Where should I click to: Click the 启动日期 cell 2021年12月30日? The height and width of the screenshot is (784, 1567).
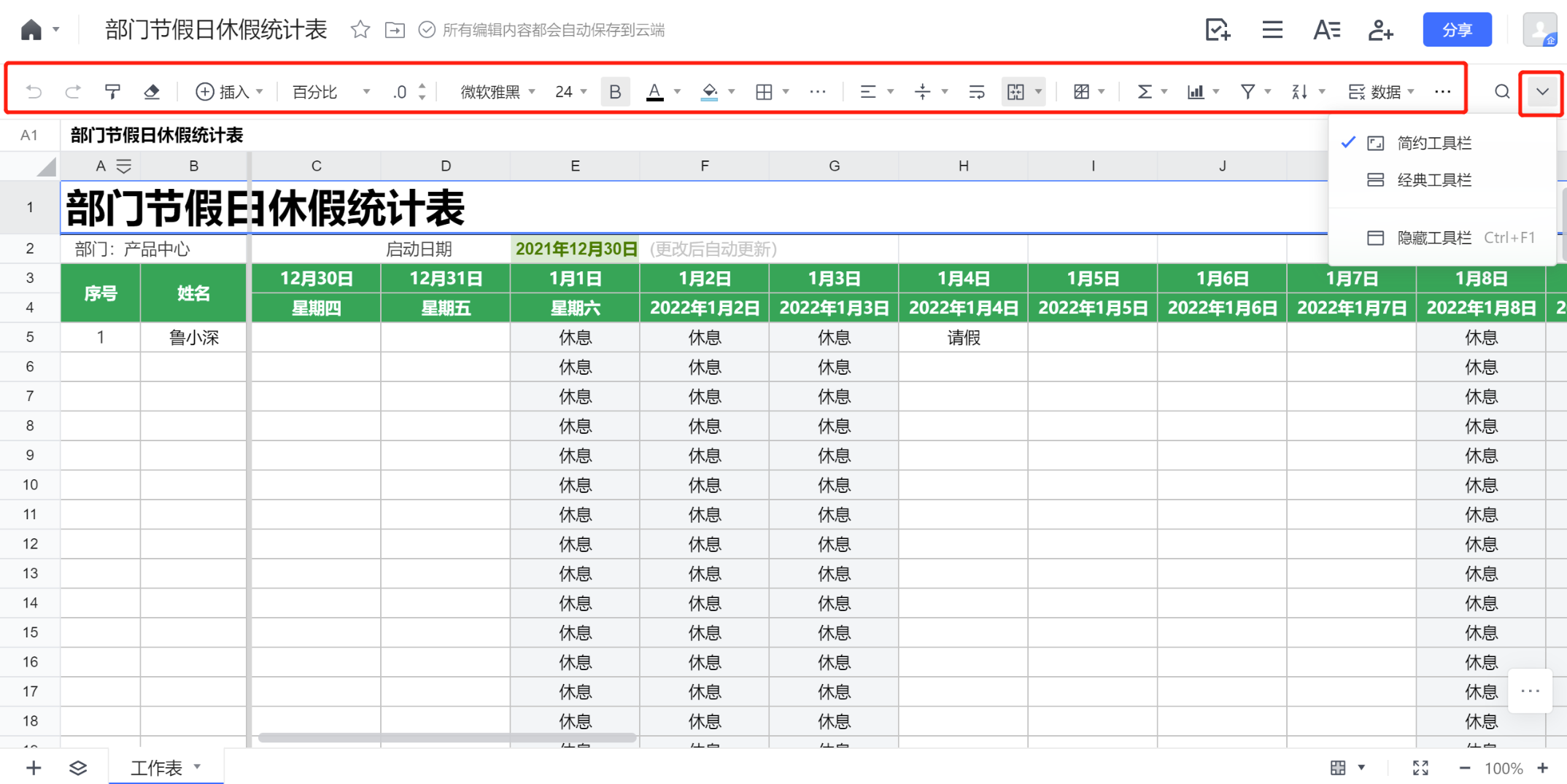(x=576, y=249)
